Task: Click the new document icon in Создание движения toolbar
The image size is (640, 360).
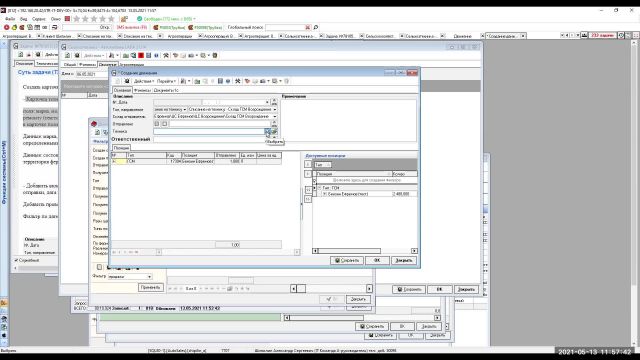Action: coord(118,81)
